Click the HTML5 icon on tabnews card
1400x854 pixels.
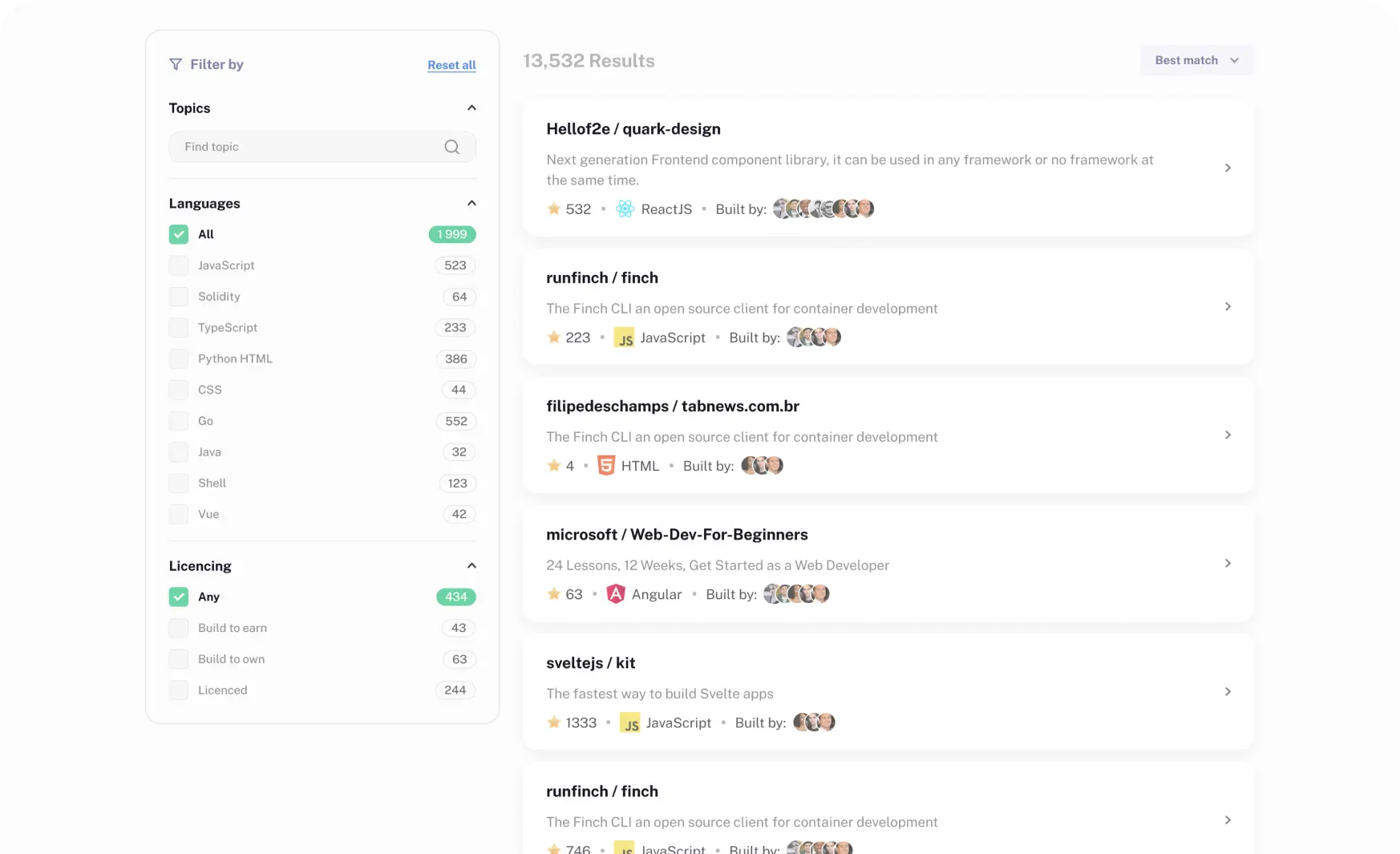click(x=606, y=466)
